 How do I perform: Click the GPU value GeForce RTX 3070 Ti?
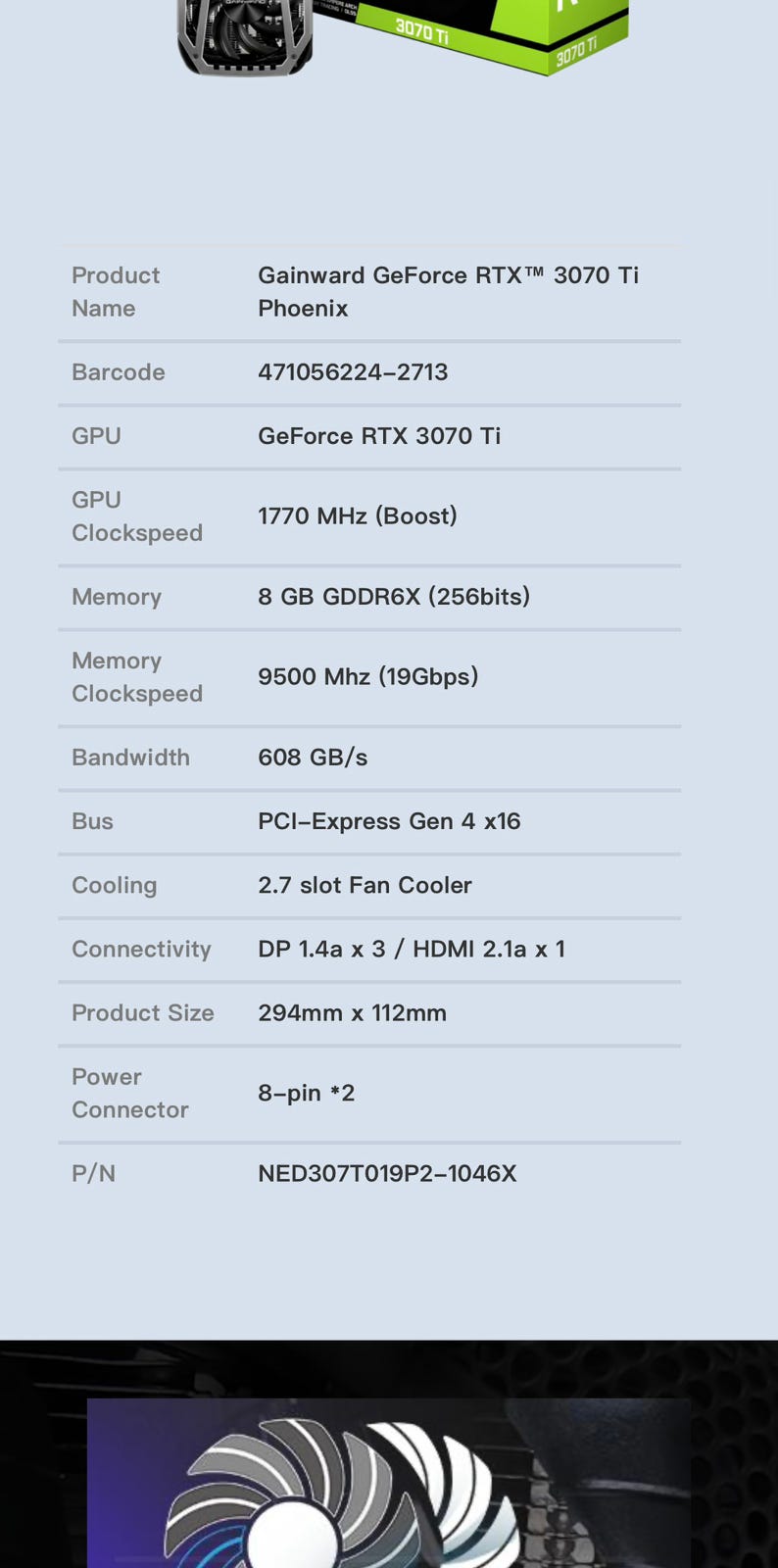(x=379, y=436)
